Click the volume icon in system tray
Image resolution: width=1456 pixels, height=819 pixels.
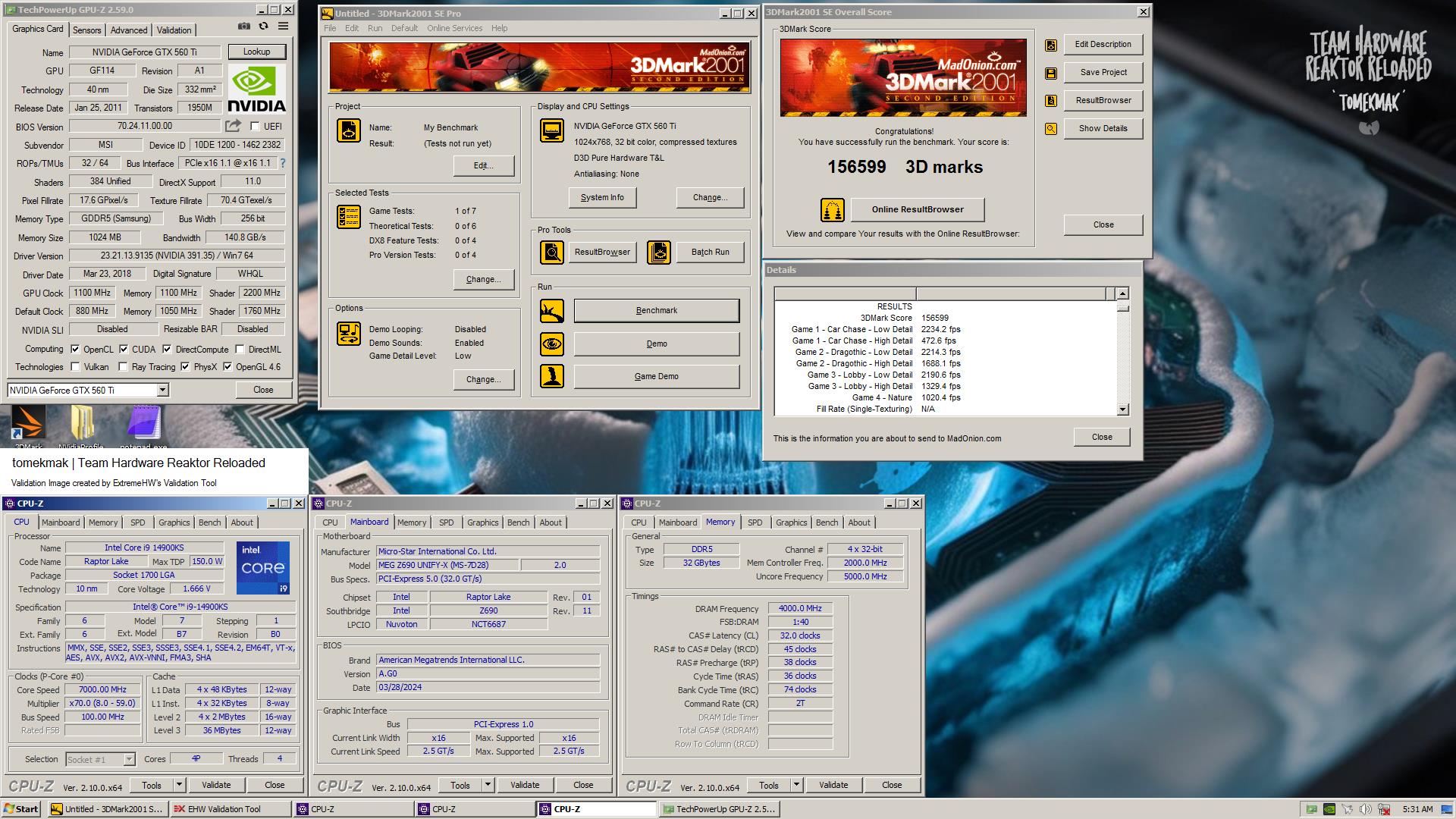(1366, 809)
